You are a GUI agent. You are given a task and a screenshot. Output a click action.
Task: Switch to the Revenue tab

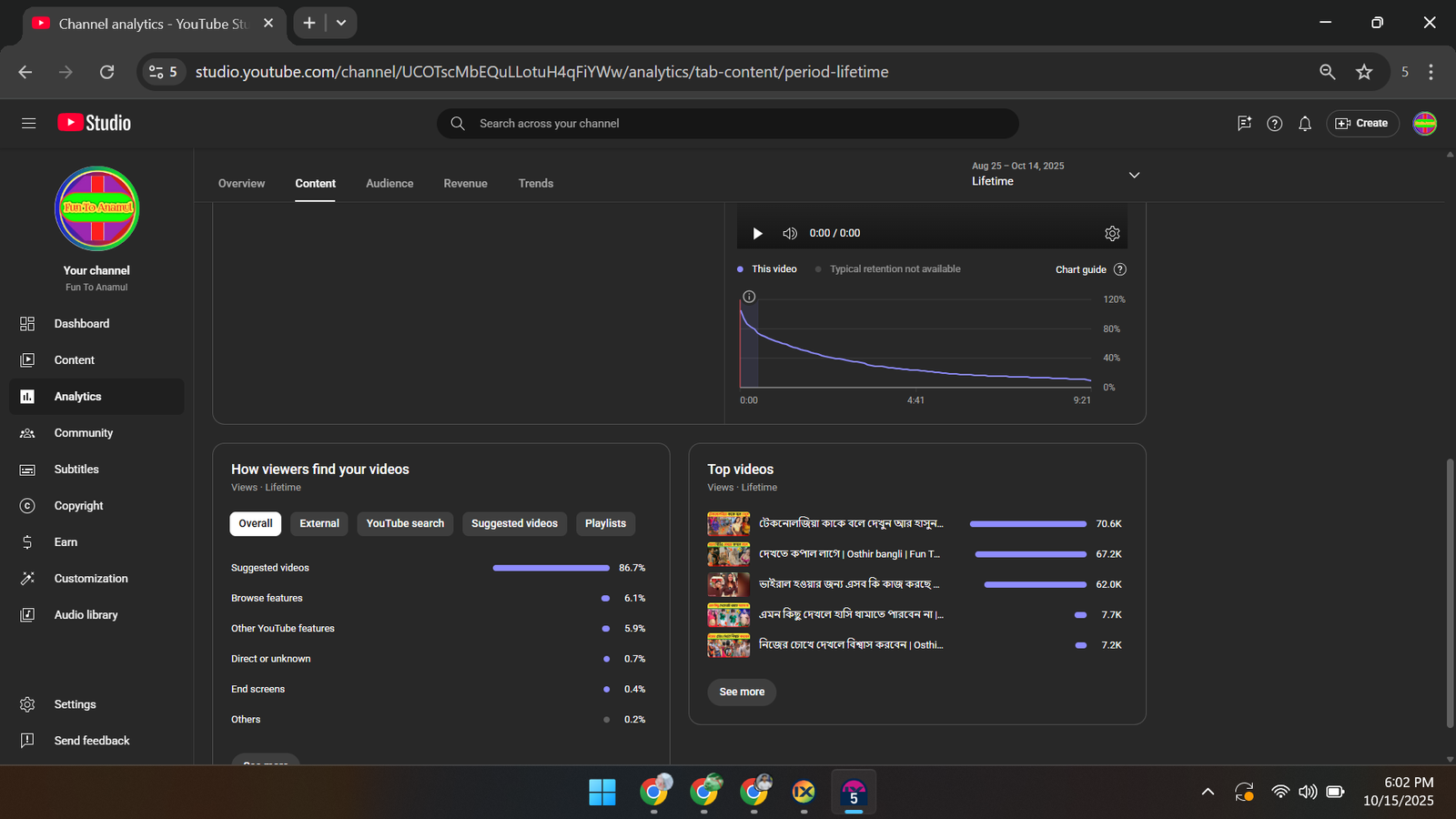coord(465,184)
